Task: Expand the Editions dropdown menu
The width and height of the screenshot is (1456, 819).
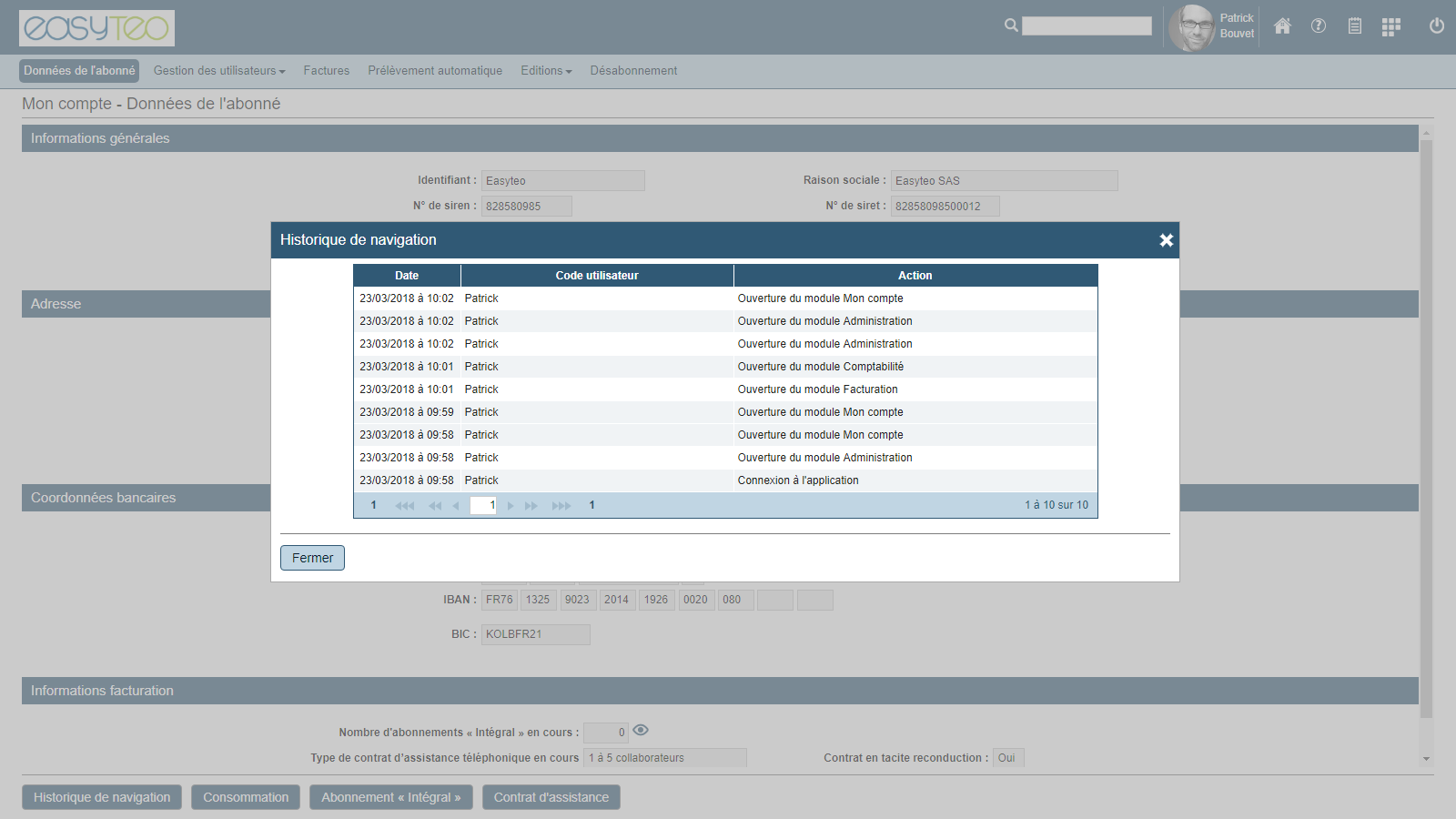Action: [x=546, y=71]
